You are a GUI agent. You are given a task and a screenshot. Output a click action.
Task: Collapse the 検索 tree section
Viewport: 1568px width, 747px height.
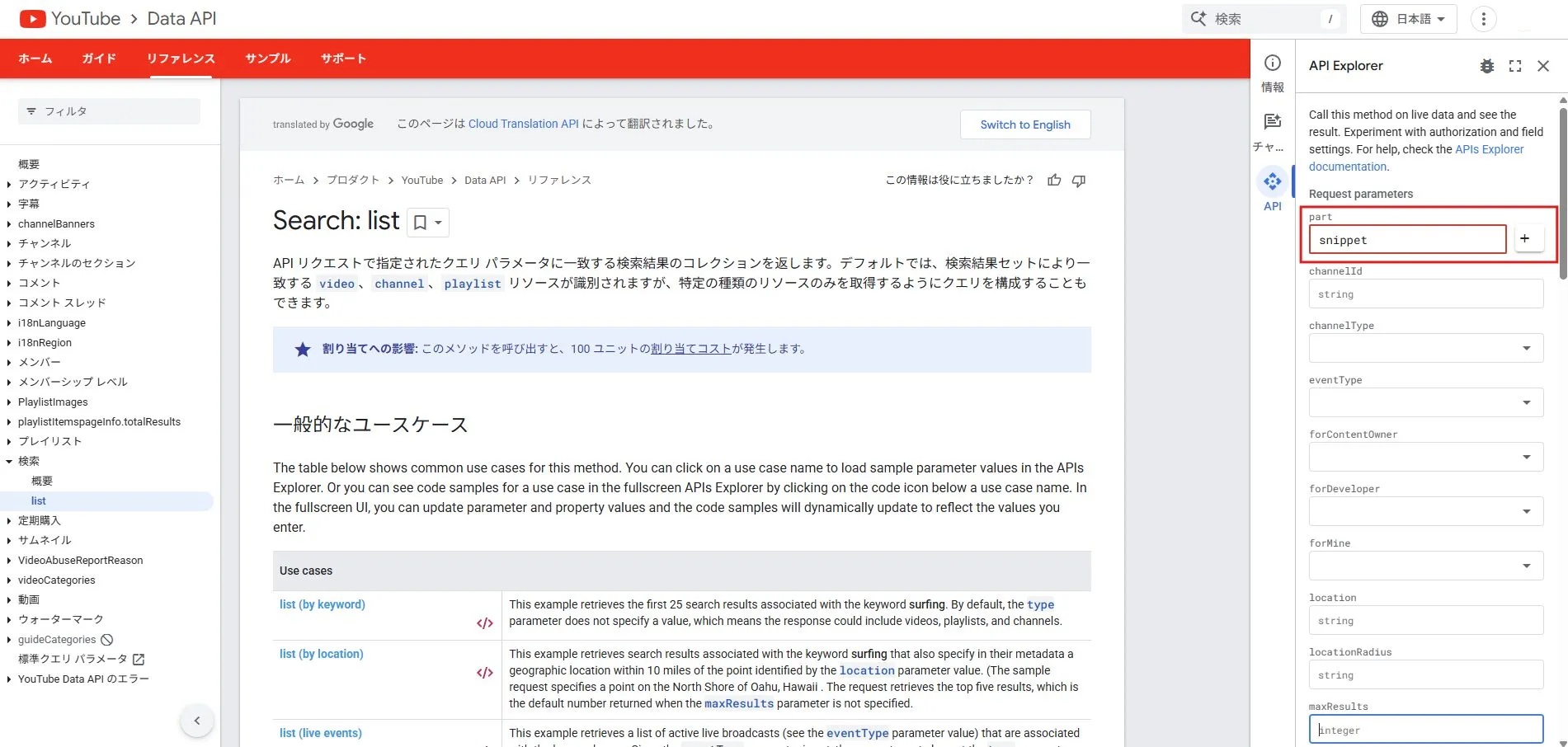[x=9, y=462]
